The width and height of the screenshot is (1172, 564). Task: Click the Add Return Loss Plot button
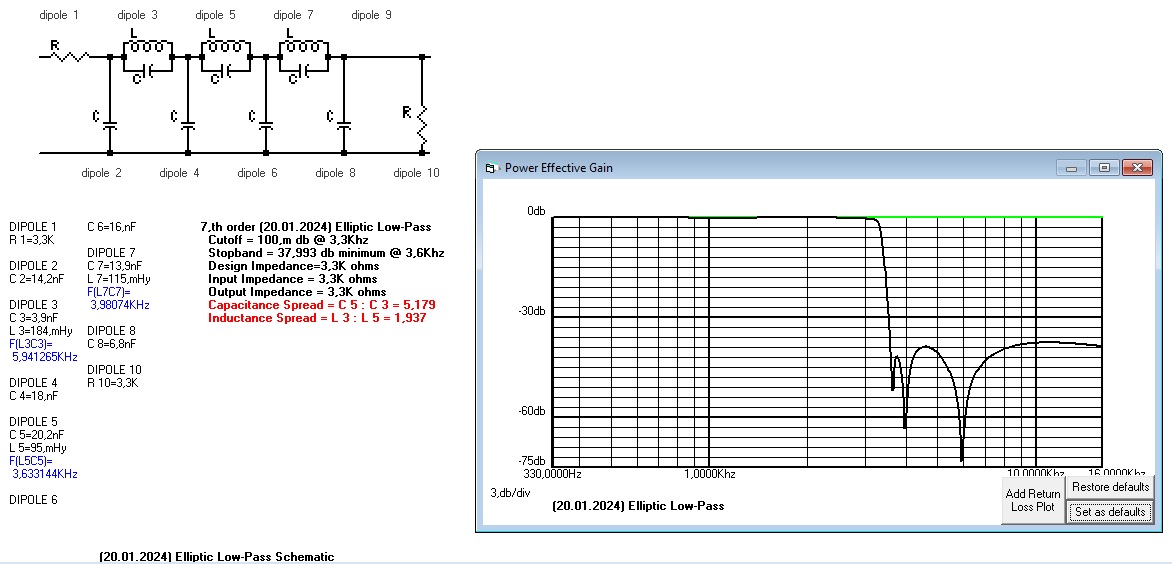[1032, 499]
